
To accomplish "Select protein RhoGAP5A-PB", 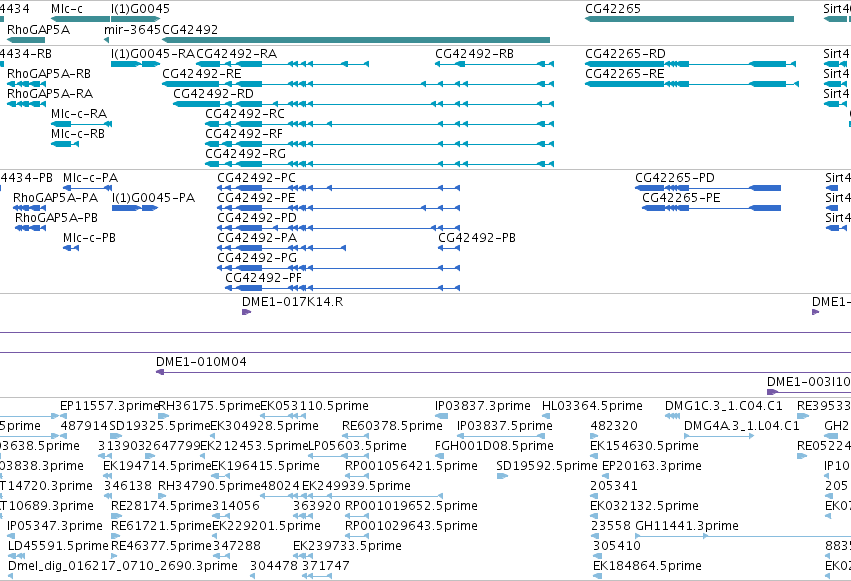I will 30,228.
